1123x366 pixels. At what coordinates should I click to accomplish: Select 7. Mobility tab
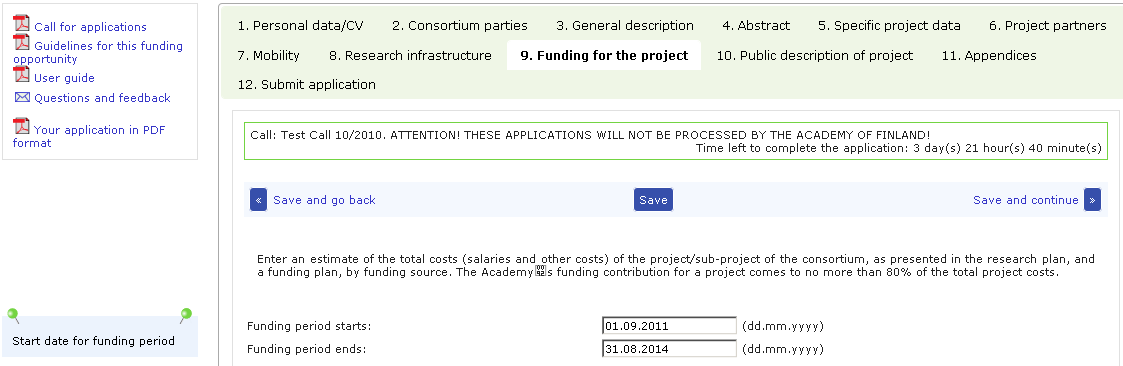click(x=269, y=55)
